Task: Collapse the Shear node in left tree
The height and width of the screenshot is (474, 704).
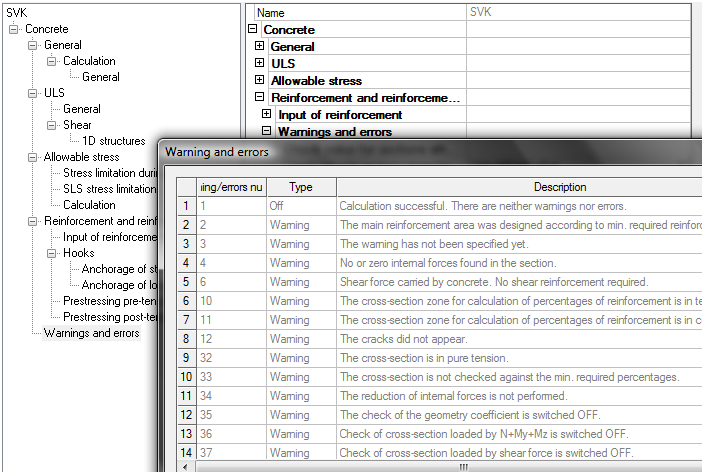Action: tap(52, 125)
